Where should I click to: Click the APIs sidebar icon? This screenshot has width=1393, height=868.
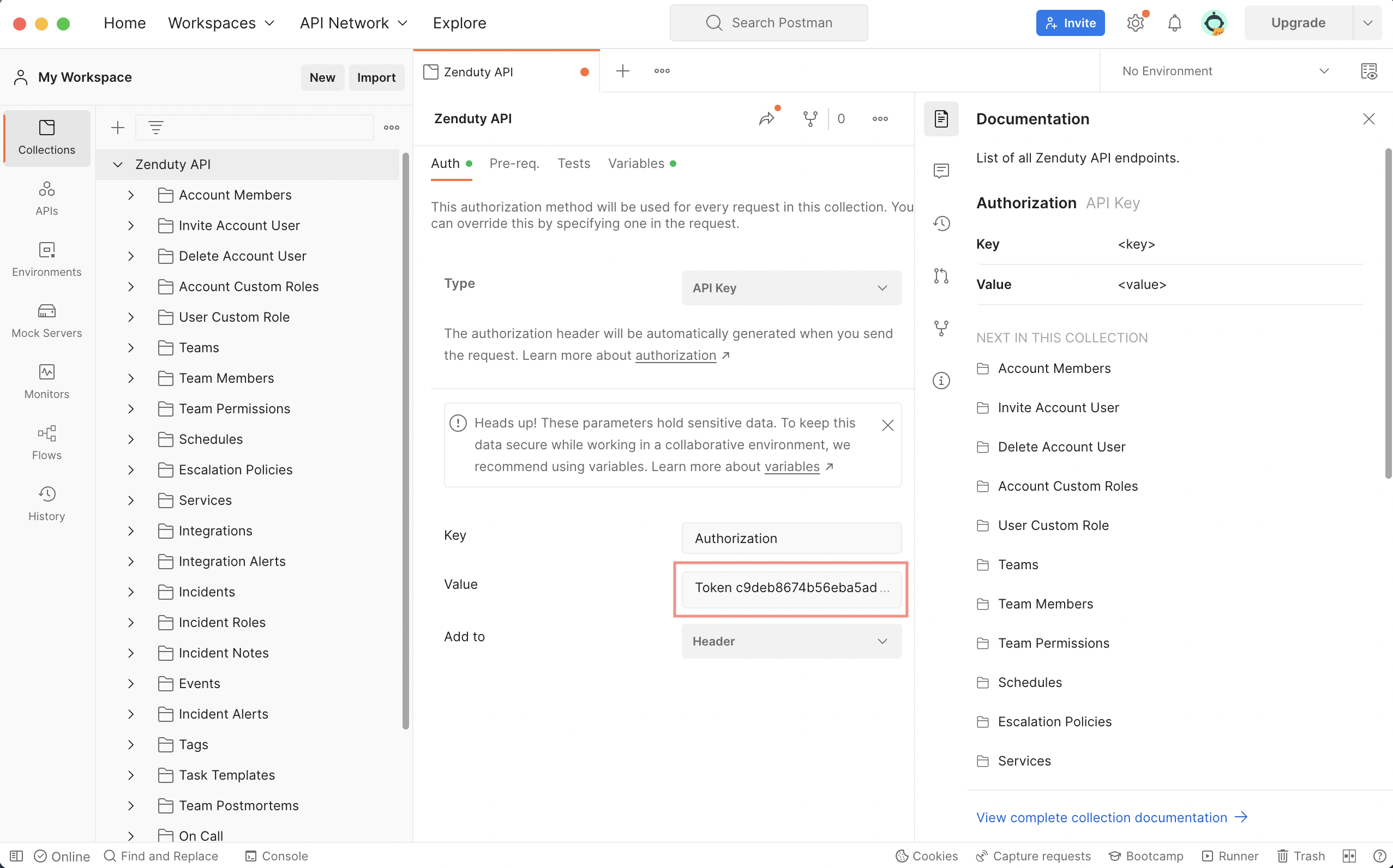coord(46,198)
